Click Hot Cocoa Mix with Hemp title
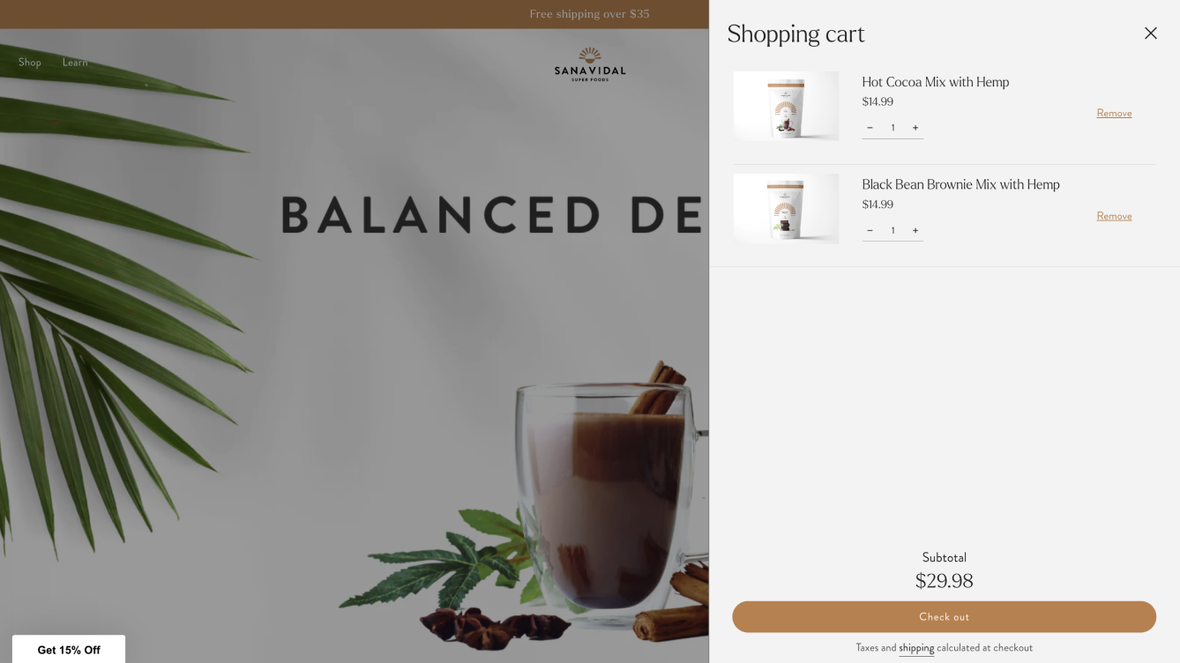1180x663 pixels. 935,82
